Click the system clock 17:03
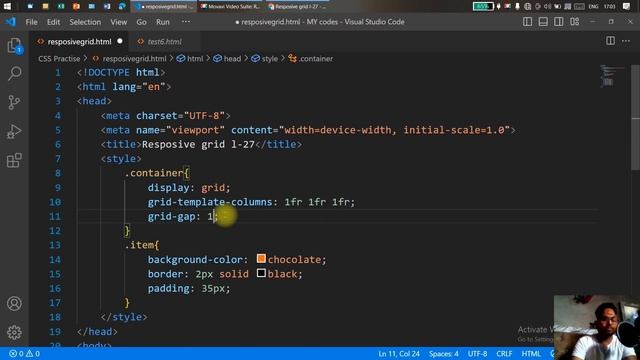The image size is (640, 360). point(609,7)
